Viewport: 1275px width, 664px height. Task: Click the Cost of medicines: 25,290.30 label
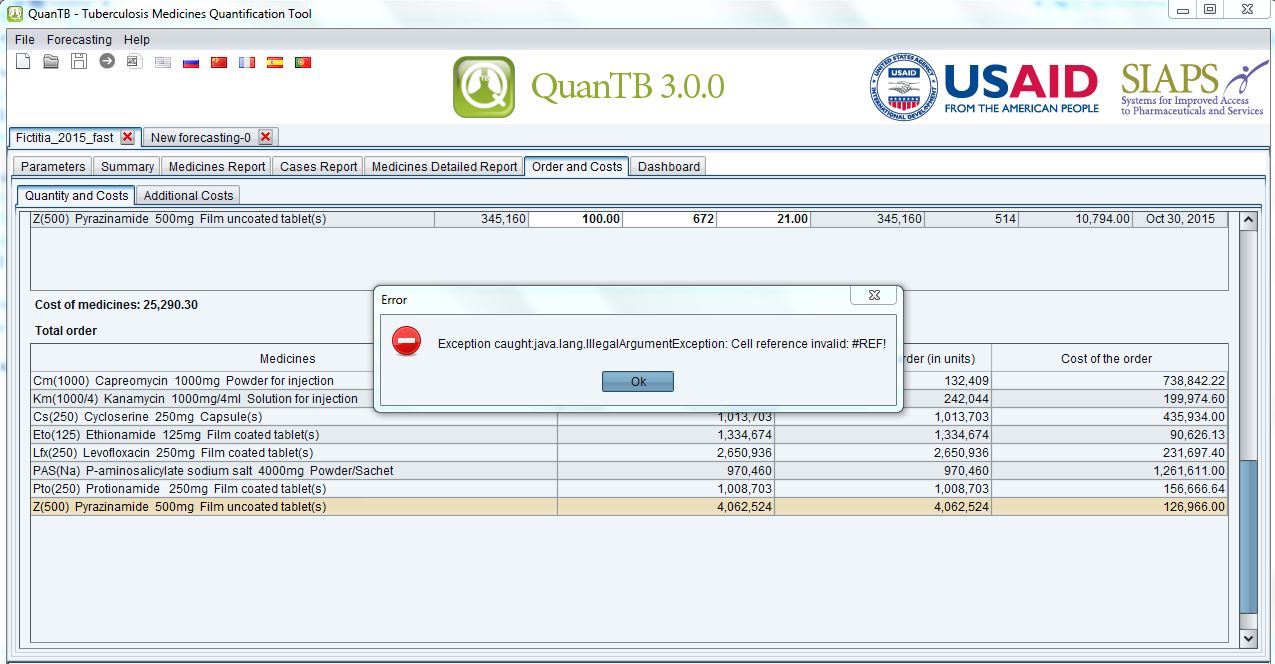tap(116, 305)
